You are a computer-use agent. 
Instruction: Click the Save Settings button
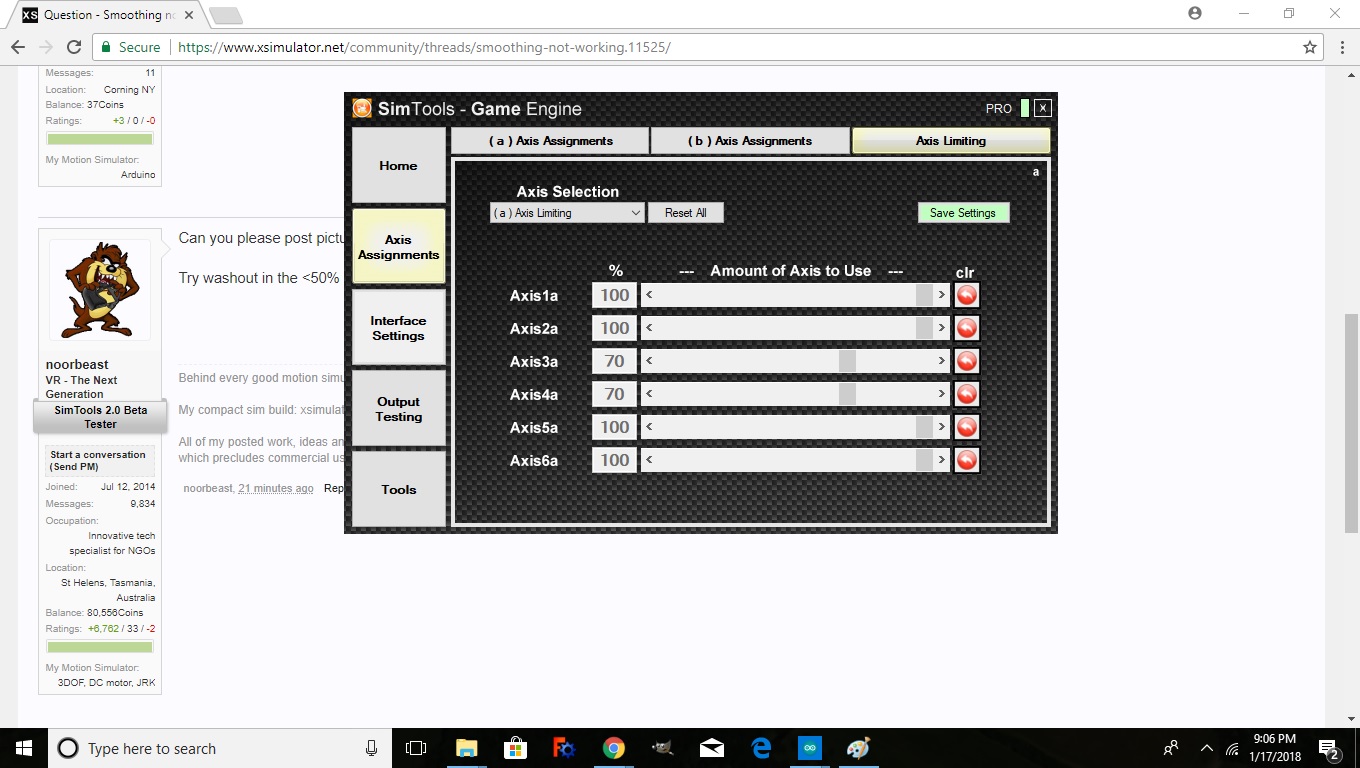point(963,213)
